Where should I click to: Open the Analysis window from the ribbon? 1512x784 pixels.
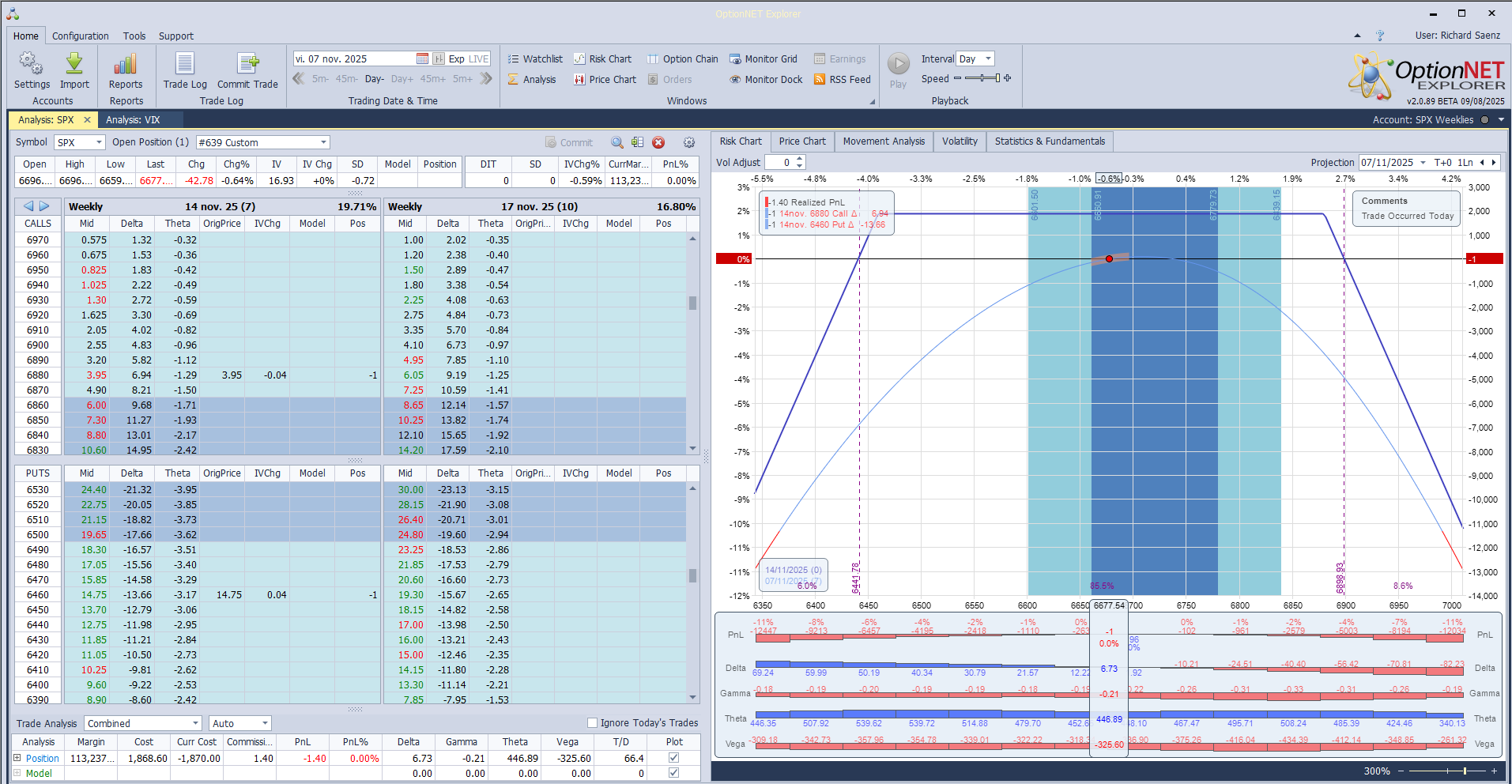point(532,79)
